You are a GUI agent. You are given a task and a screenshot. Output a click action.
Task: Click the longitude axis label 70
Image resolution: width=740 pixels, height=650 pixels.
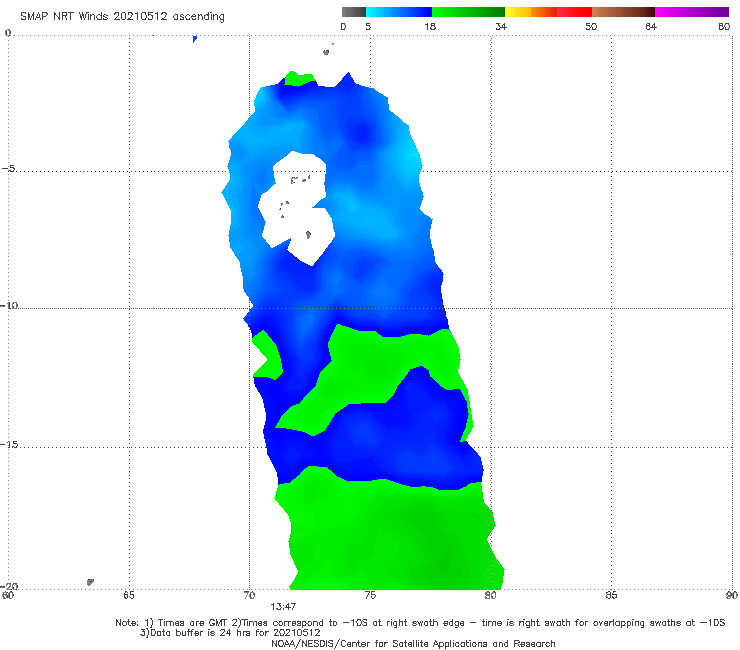pyautogui.click(x=249, y=596)
